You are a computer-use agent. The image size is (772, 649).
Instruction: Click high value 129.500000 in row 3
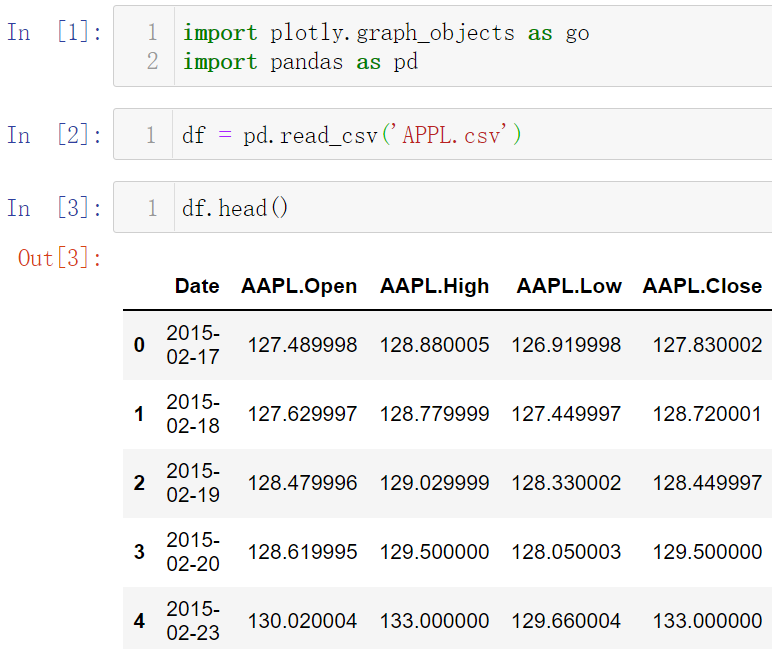434,552
